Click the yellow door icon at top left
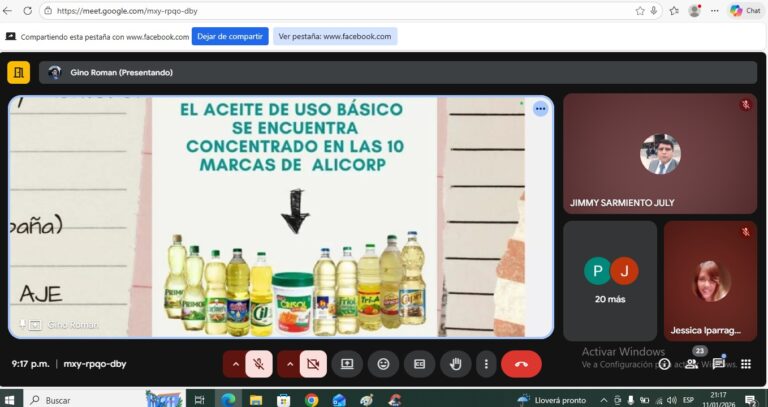The image size is (768, 407). (19, 72)
